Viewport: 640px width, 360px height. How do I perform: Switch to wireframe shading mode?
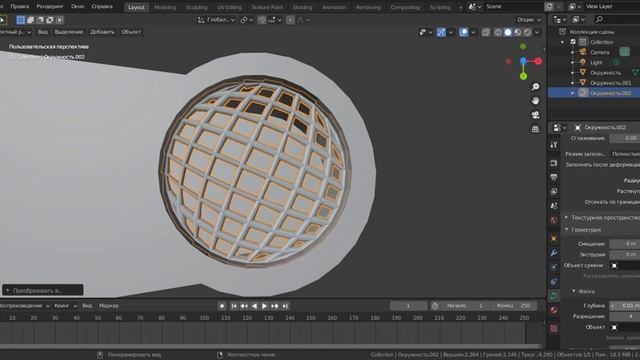click(x=498, y=32)
